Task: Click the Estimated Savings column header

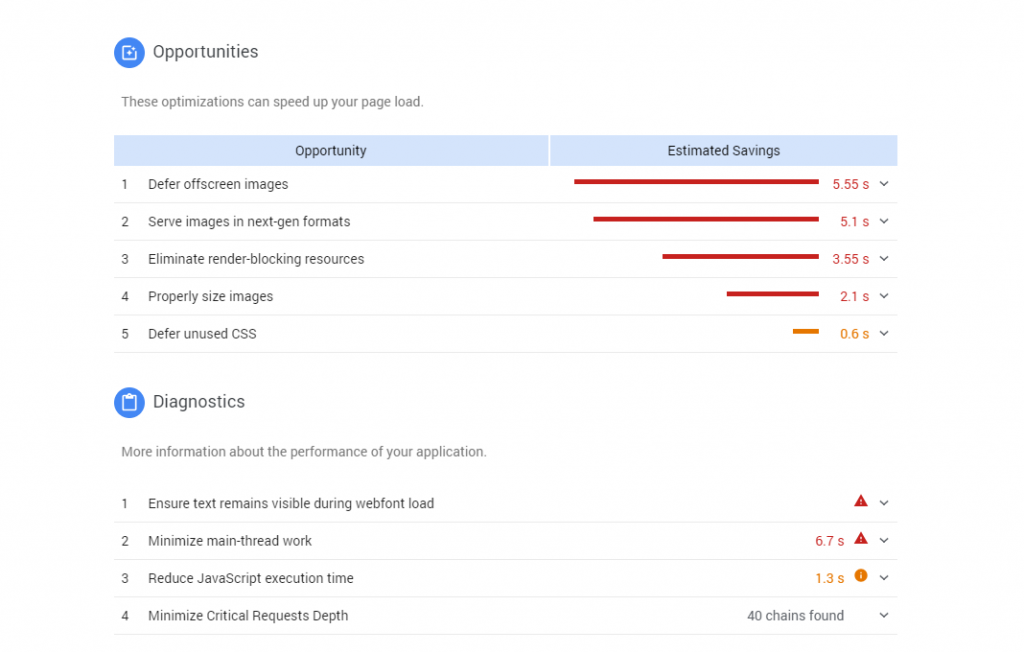Action: click(x=723, y=150)
